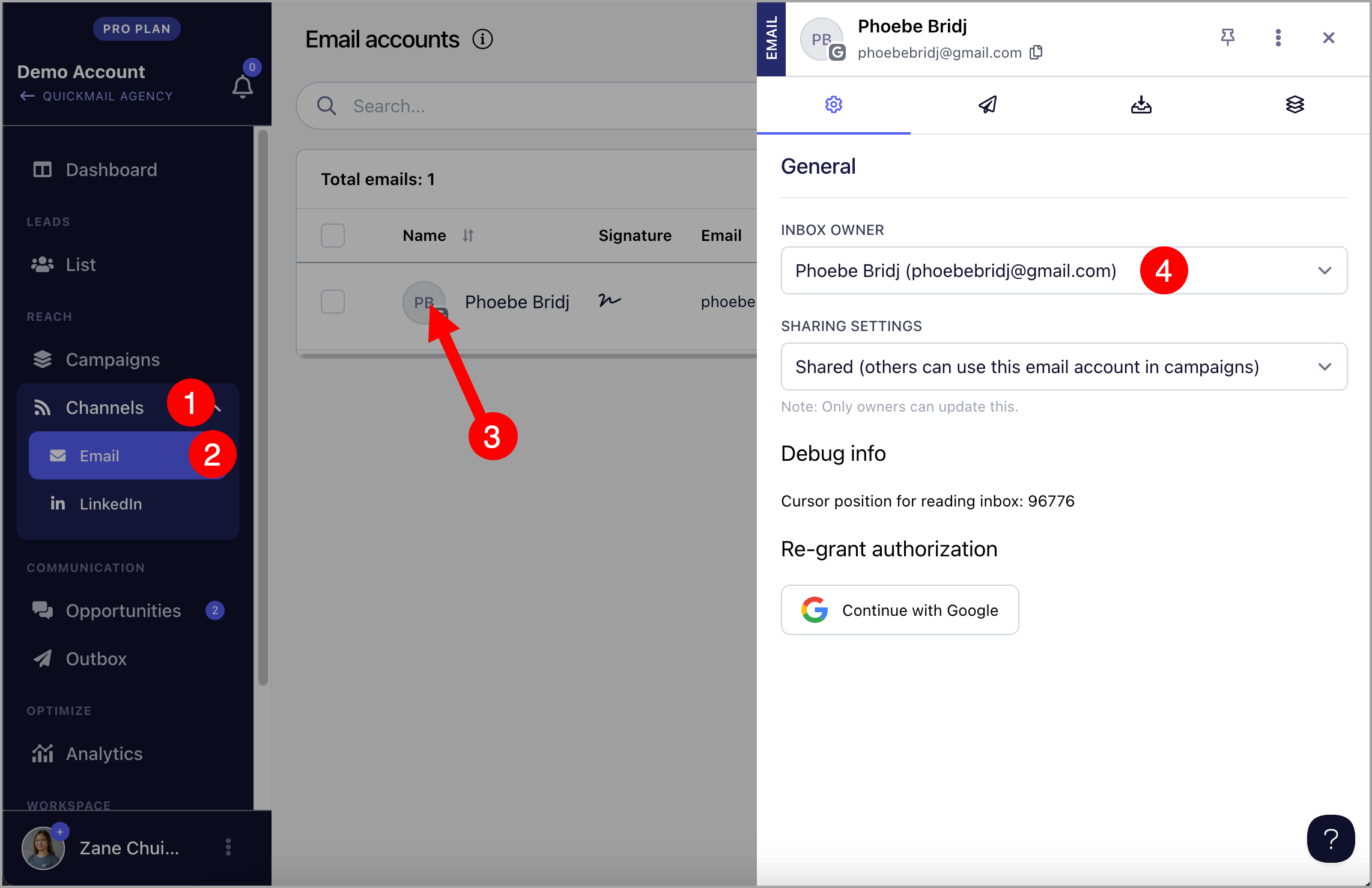Open Zane Chui user options menu

point(228,847)
